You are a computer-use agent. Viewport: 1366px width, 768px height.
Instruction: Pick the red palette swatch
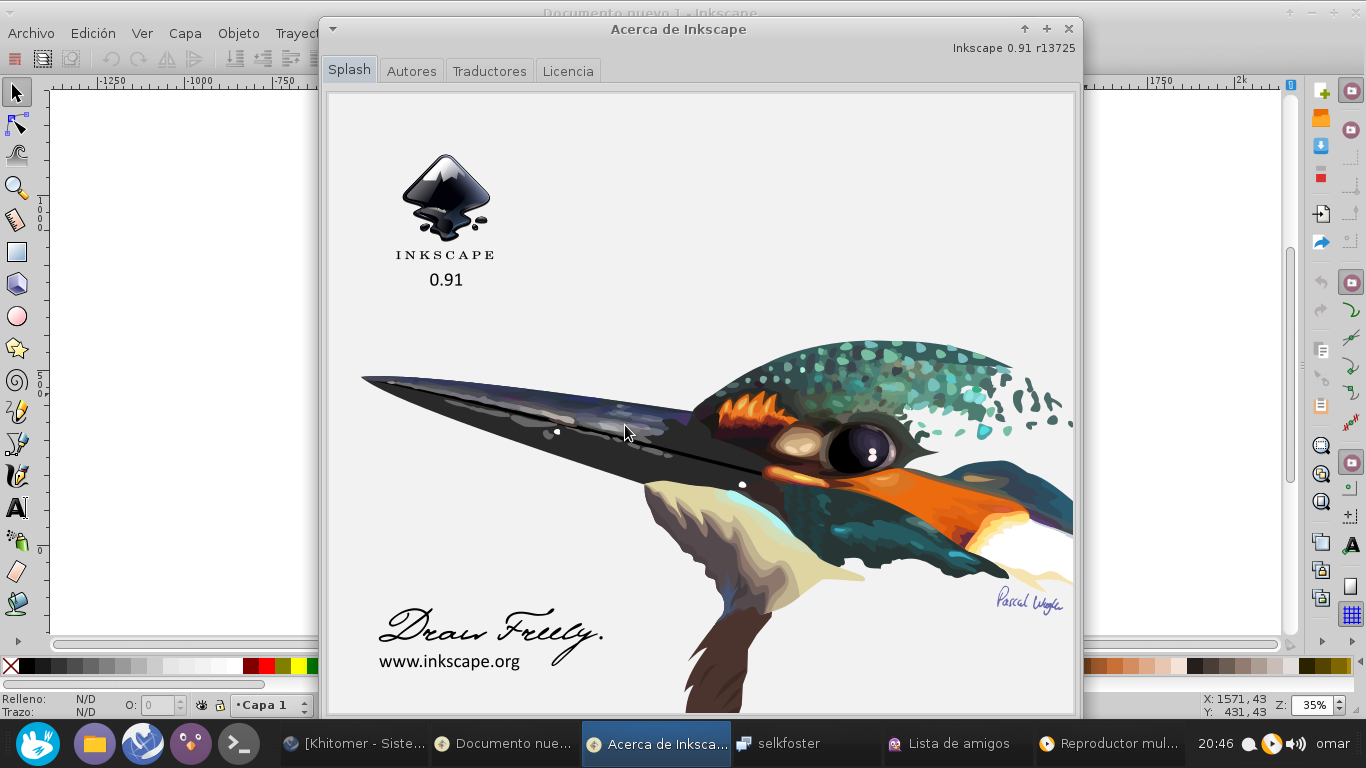point(266,666)
